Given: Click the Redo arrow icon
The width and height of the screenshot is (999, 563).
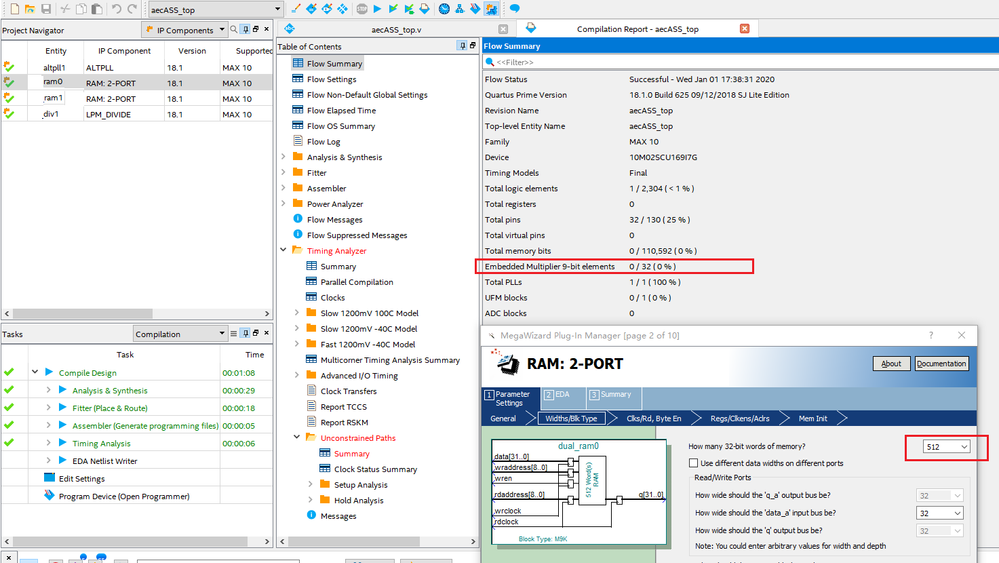Looking at the screenshot, I should [132, 9].
